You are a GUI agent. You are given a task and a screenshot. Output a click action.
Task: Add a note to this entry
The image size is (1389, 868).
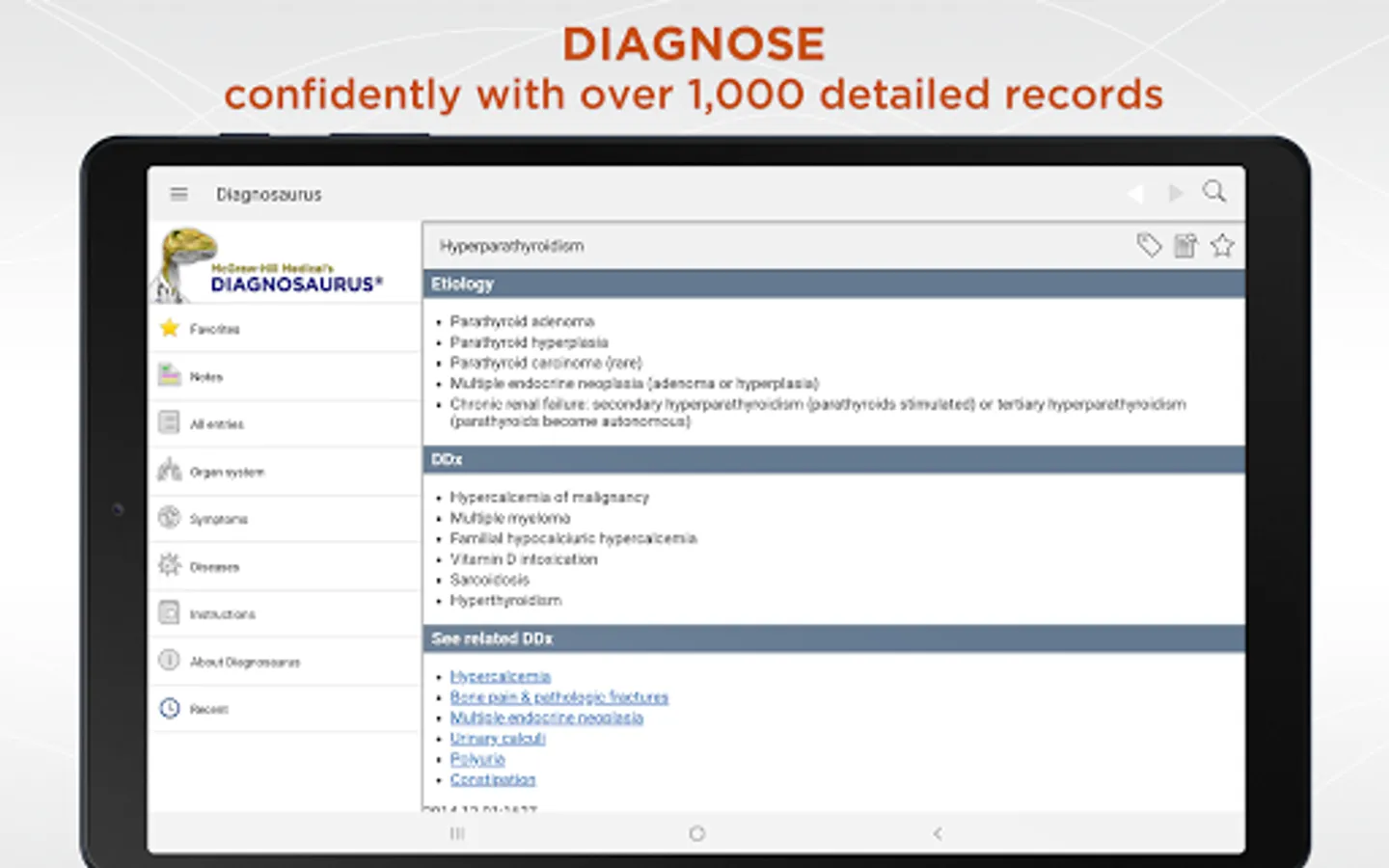pyautogui.click(x=1185, y=245)
